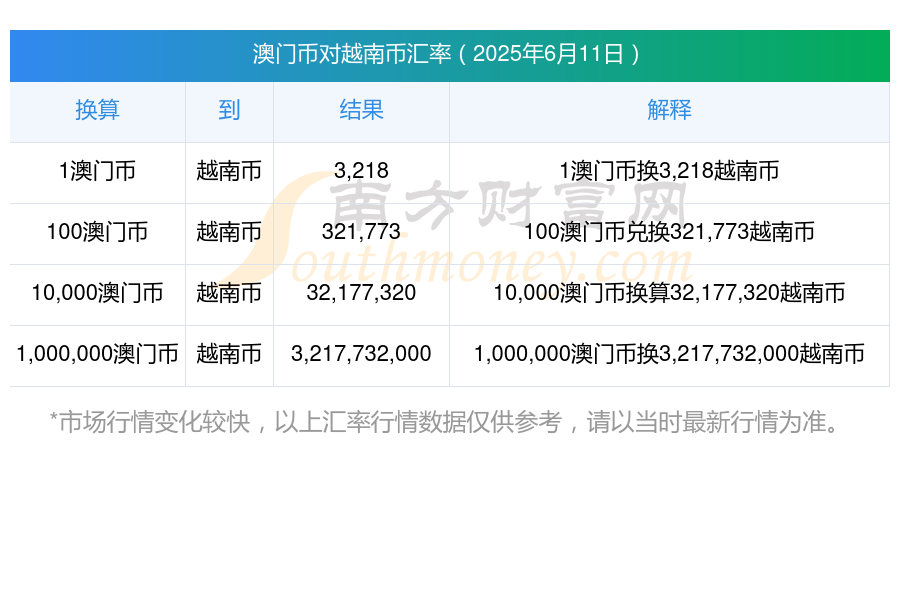900x600 pixels.
Task: Click 越南币 in the 100澳门币 row
Action: point(229,232)
